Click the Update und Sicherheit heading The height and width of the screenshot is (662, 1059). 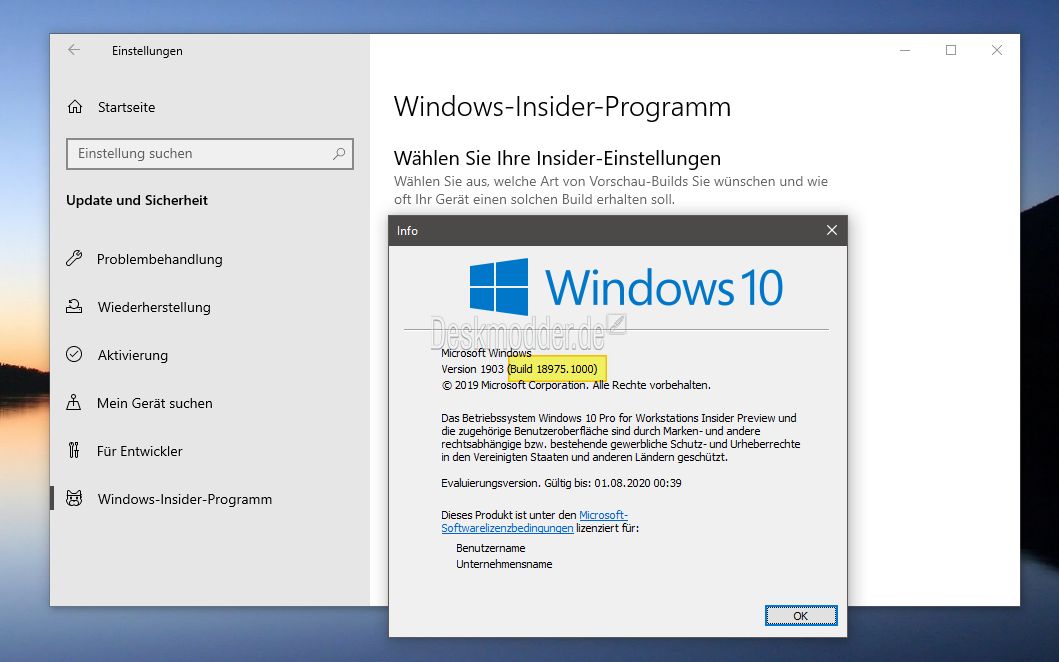(x=137, y=200)
